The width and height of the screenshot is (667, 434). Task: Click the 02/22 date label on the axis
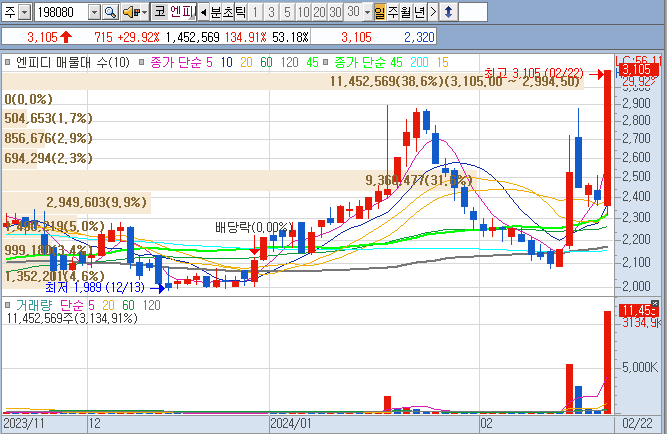tap(637, 423)
